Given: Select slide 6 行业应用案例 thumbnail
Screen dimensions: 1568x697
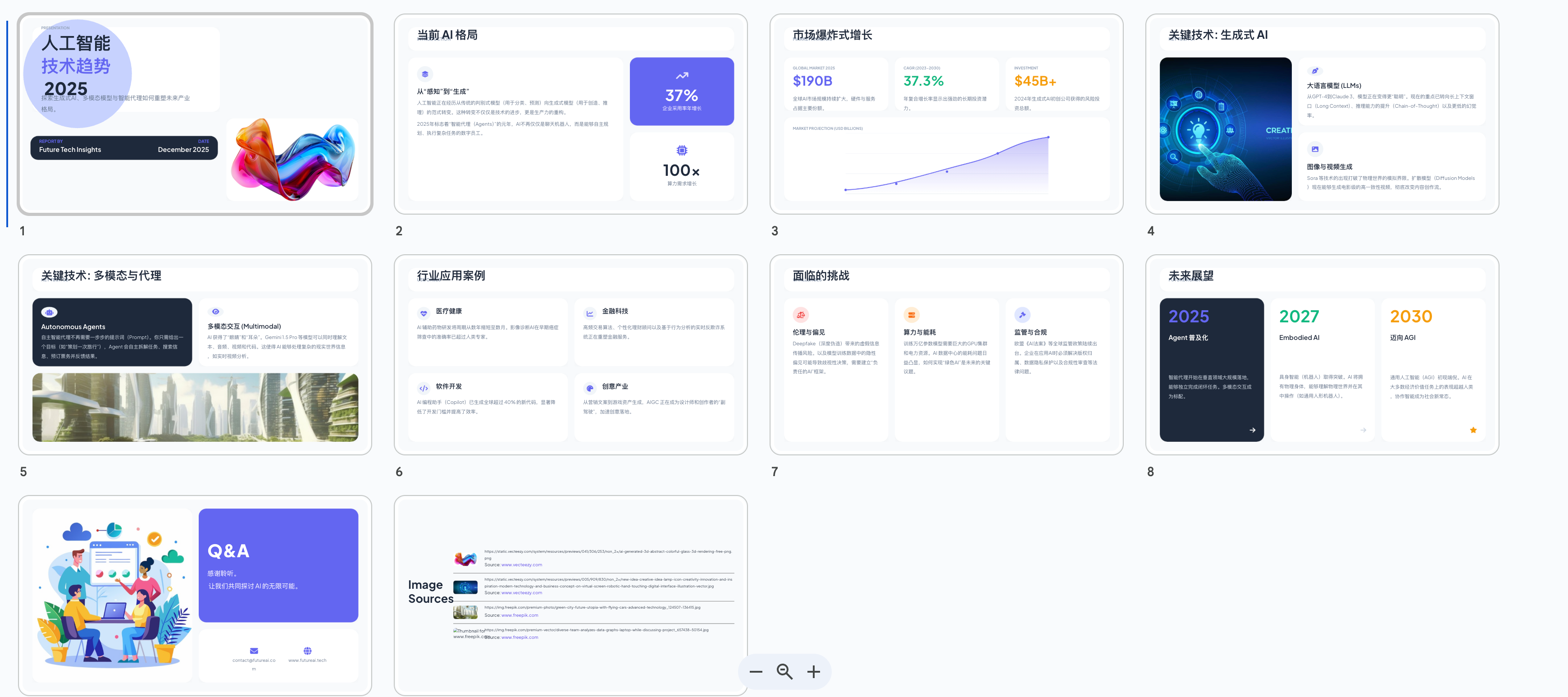Looking at the screenshot, I should 570,355.
